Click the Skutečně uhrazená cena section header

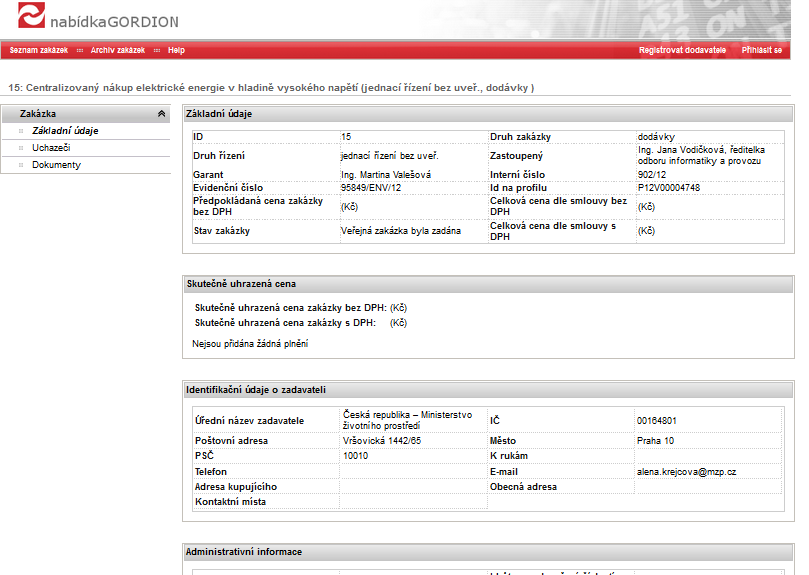click(241, 284)
